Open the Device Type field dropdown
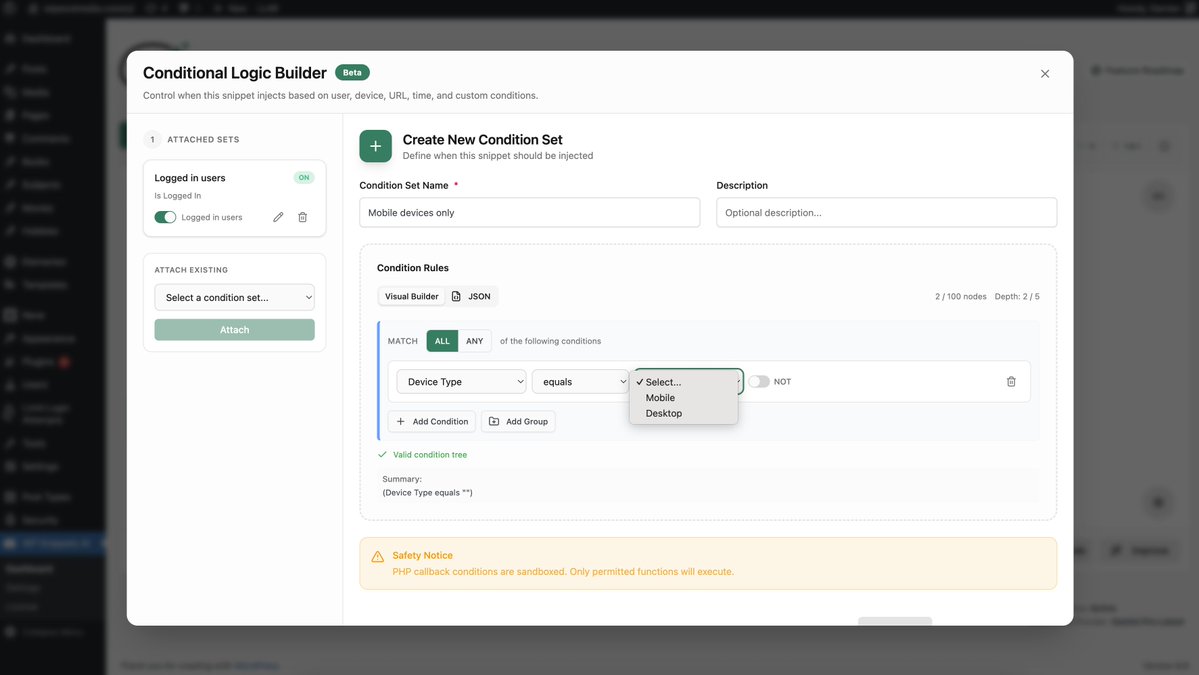This screenshot has width=1199, height=675. [x=460, y=381]
